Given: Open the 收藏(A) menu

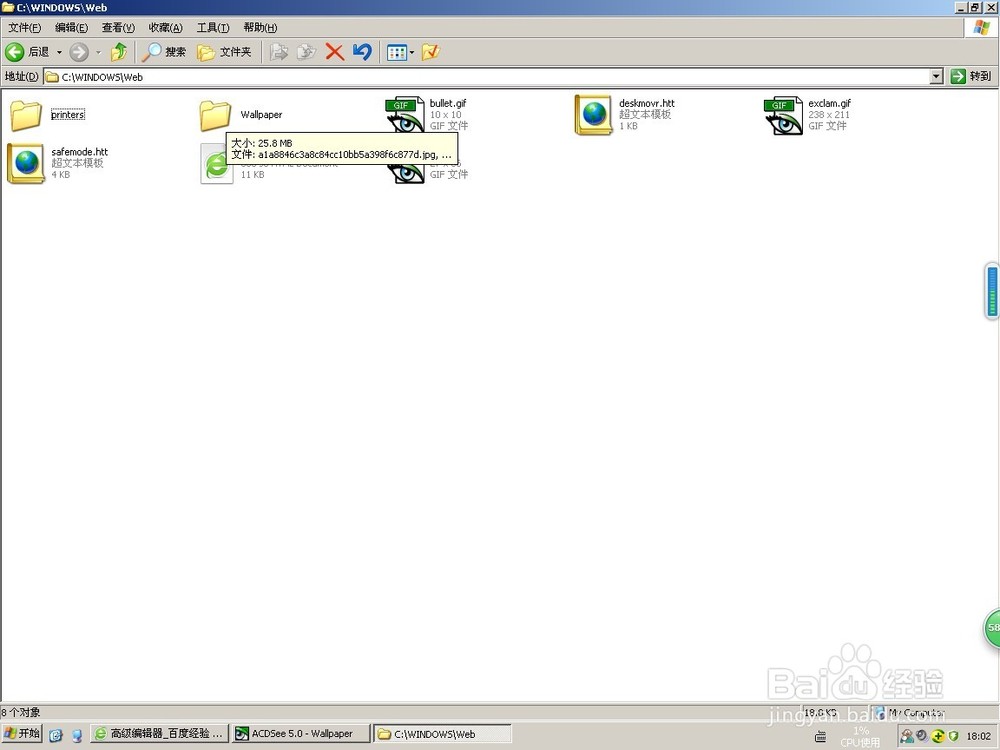Looking at the screenshot, I should pos(165,27).
